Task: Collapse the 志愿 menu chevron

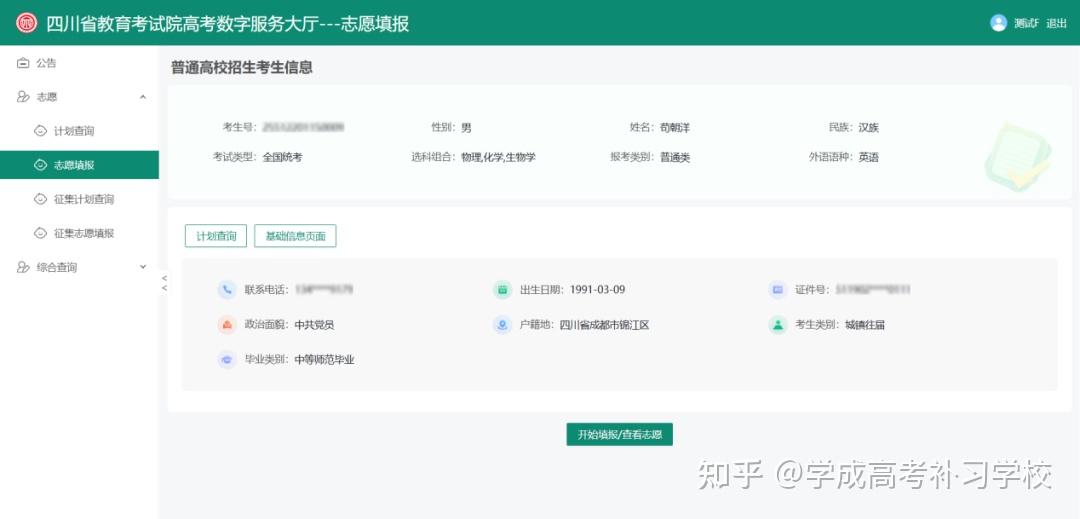Action: pyautogui.click(x=143, y=97)
